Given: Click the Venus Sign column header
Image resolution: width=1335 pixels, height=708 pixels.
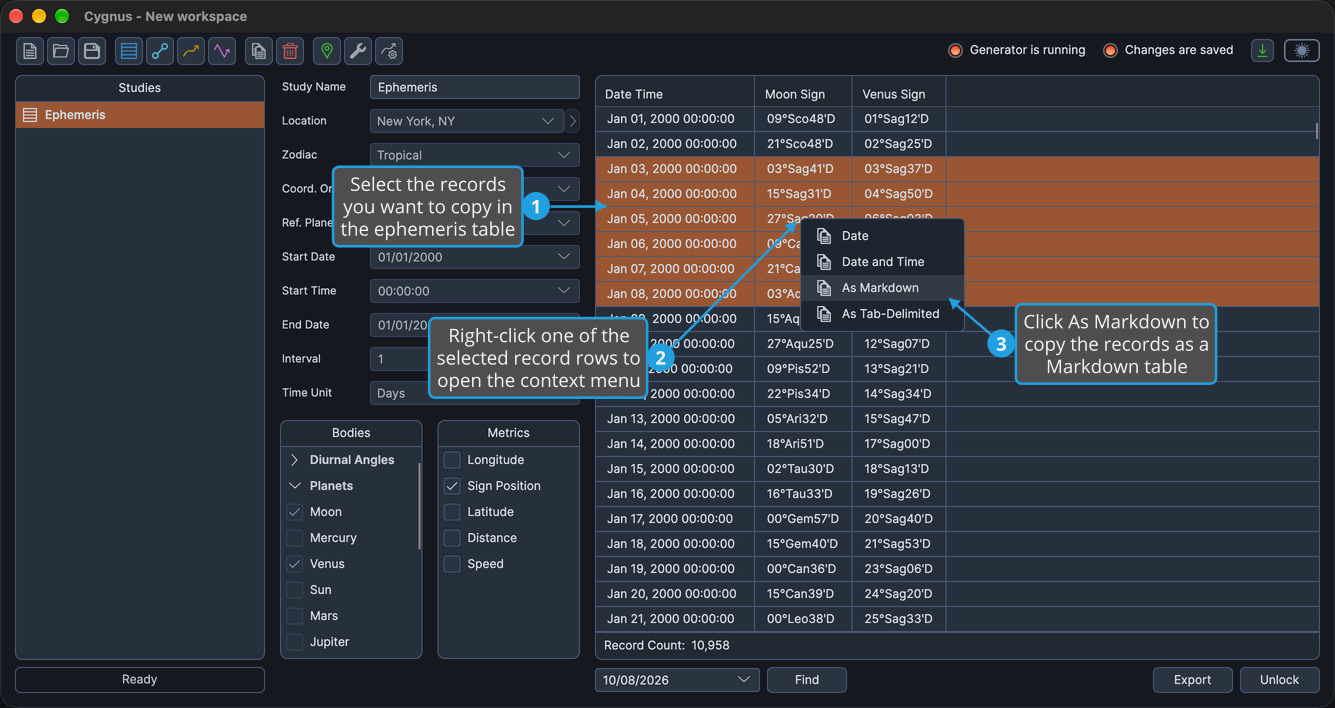Looking at the screenshot, I should [x=899, y=94].
